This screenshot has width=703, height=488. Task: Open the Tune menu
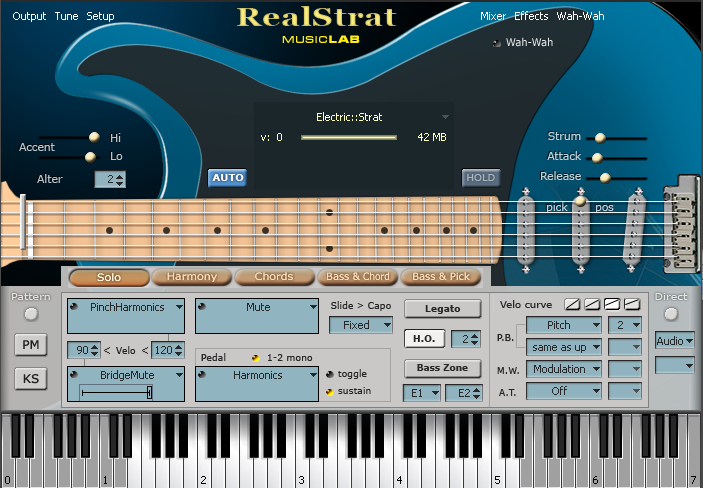(x=66, y=16)
